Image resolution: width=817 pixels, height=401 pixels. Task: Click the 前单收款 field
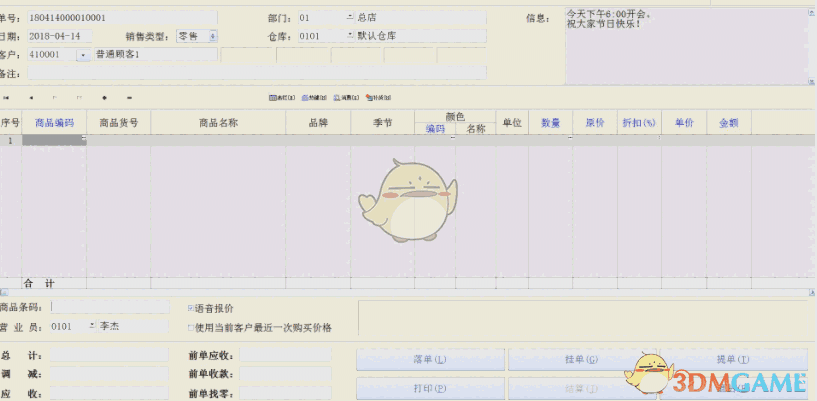coord(286,374)
